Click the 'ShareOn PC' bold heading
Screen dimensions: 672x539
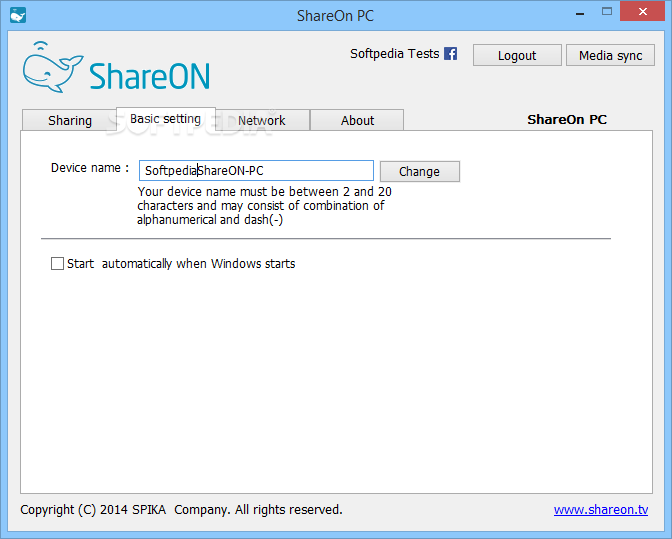pos(567,119)
